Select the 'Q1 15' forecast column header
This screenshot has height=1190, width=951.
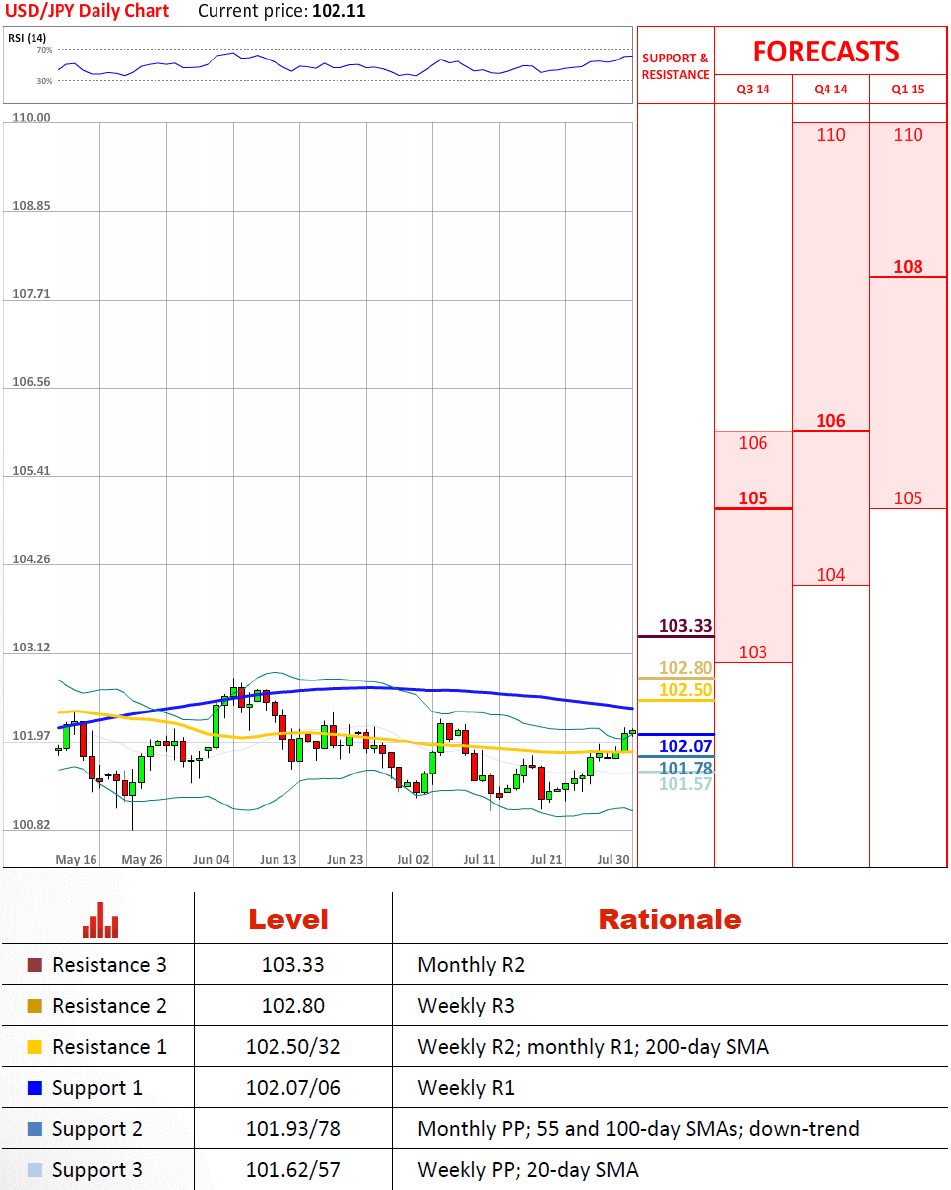(x=908, y=89)
